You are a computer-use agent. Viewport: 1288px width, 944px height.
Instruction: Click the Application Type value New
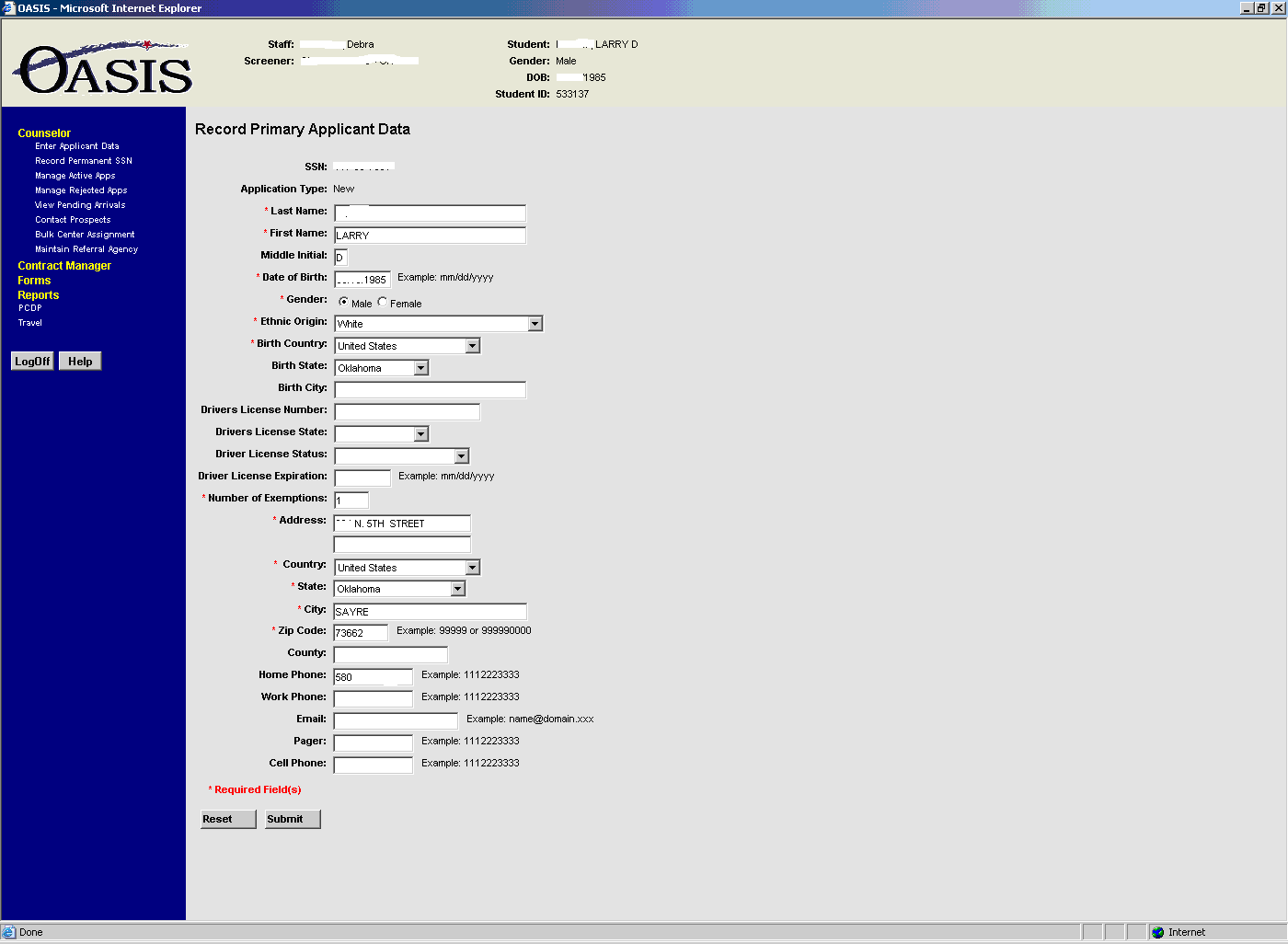(x=343, y=189)
